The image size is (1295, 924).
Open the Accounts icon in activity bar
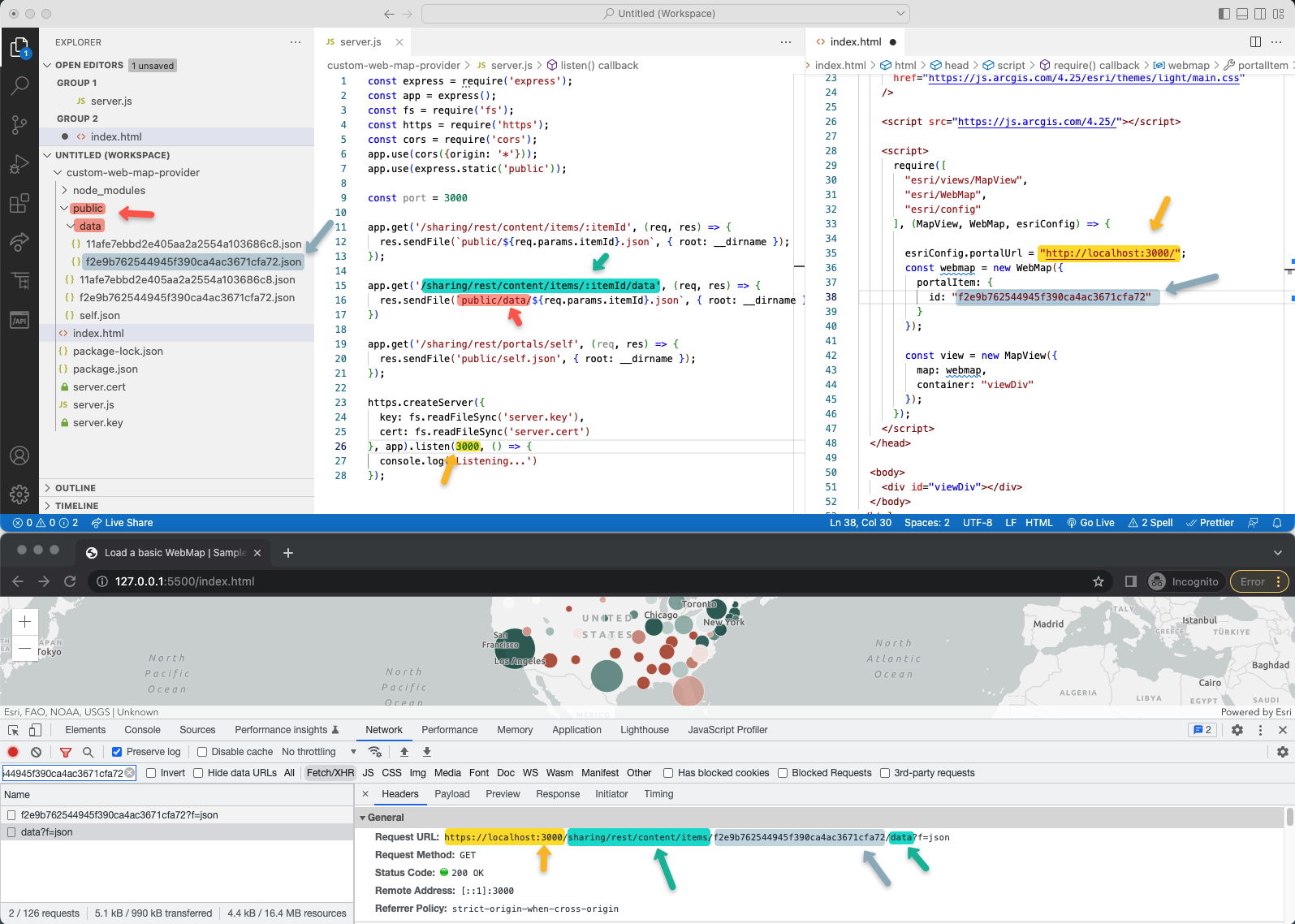click(19, 456)
